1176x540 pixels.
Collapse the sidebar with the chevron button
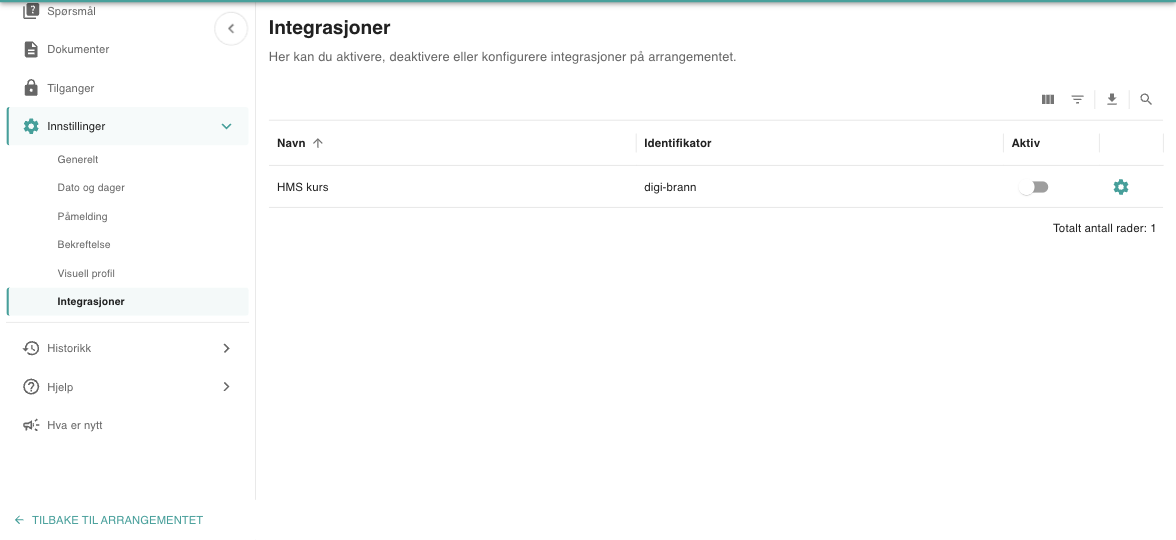pyautogui.click(x=231, y=29)
